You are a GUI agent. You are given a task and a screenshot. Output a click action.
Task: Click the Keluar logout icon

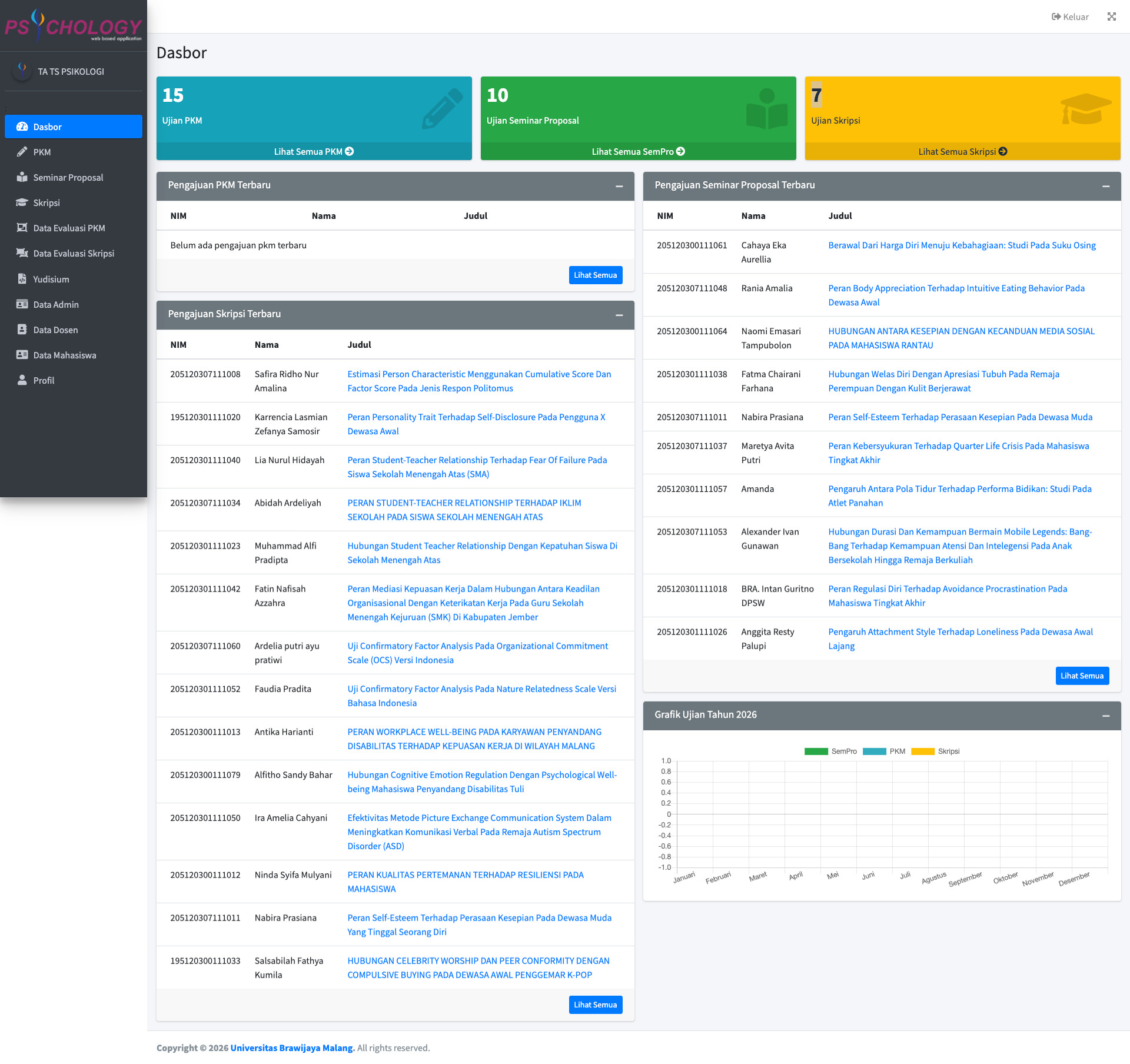coord(1056,16)
